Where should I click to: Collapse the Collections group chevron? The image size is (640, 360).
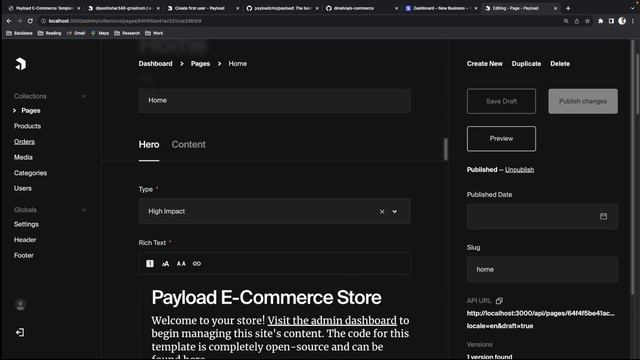84,96
